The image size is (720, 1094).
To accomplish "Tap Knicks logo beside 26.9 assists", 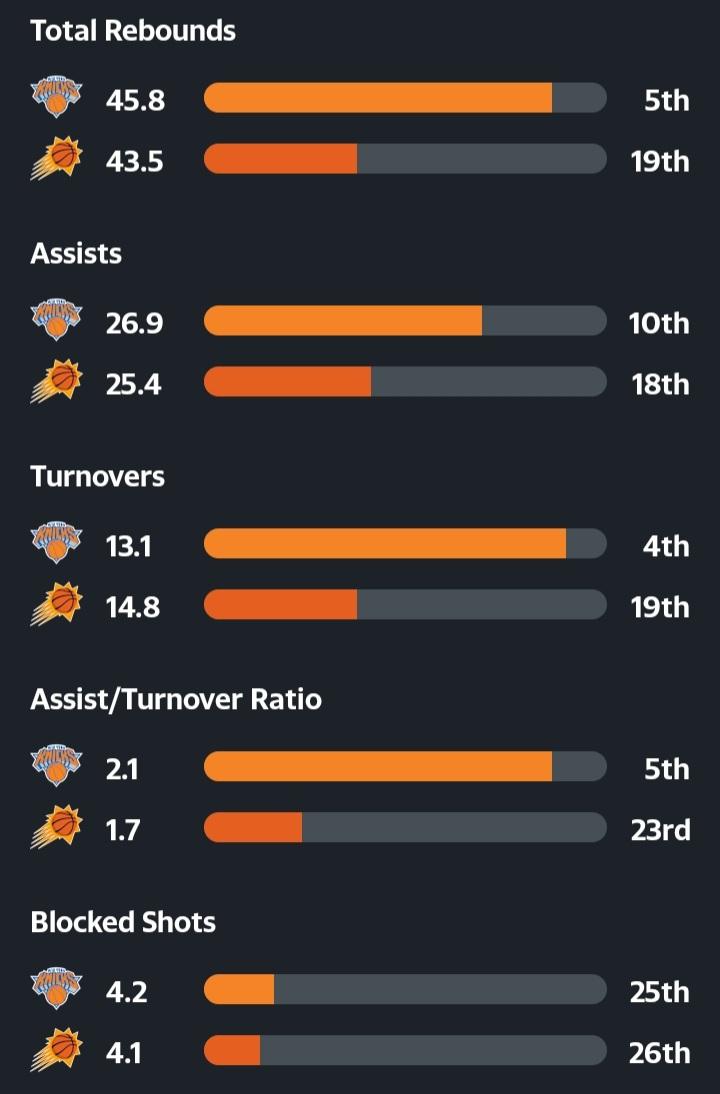I will [57, 321].
